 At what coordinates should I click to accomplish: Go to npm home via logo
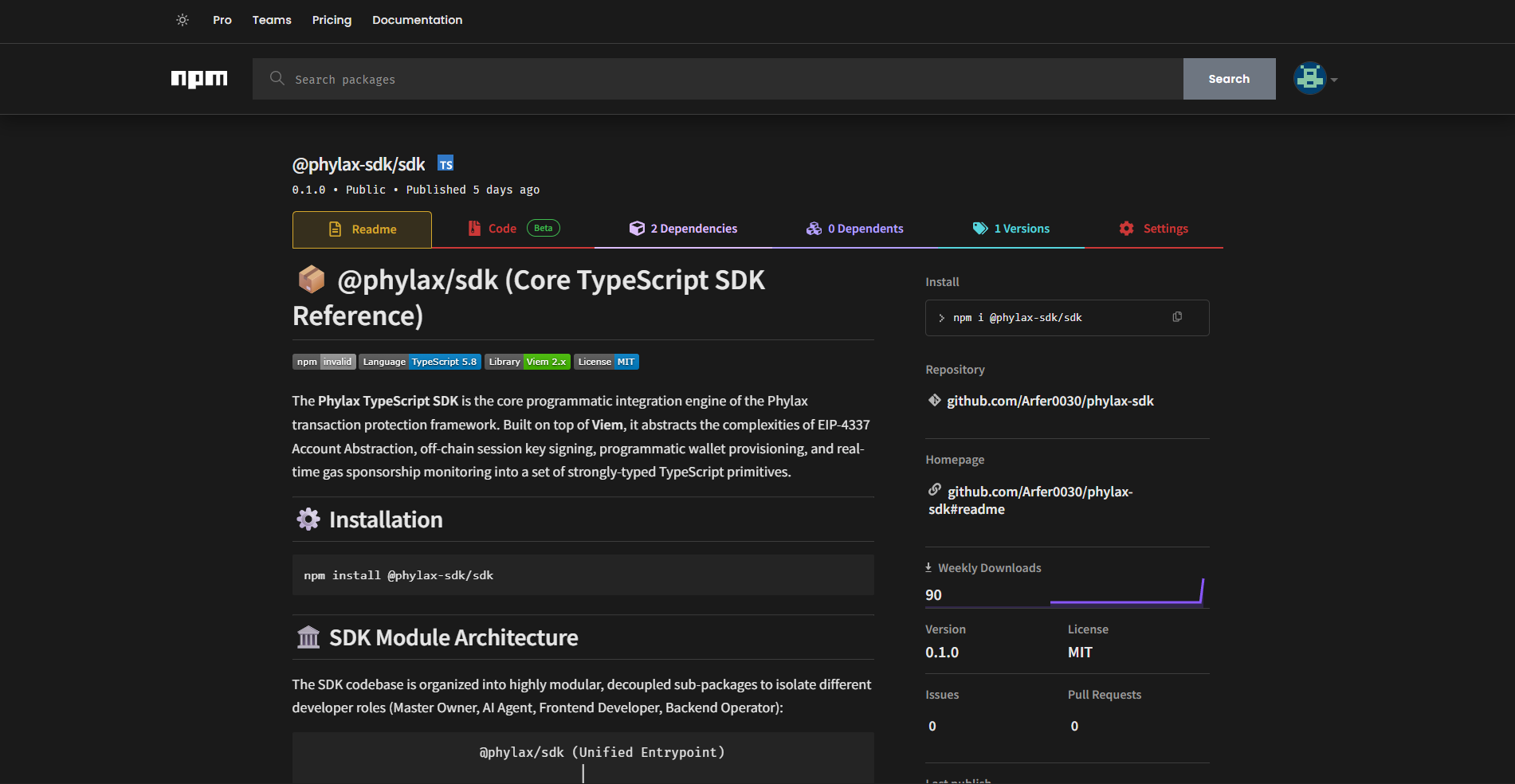pyautogui.click(x=199, y=79)
